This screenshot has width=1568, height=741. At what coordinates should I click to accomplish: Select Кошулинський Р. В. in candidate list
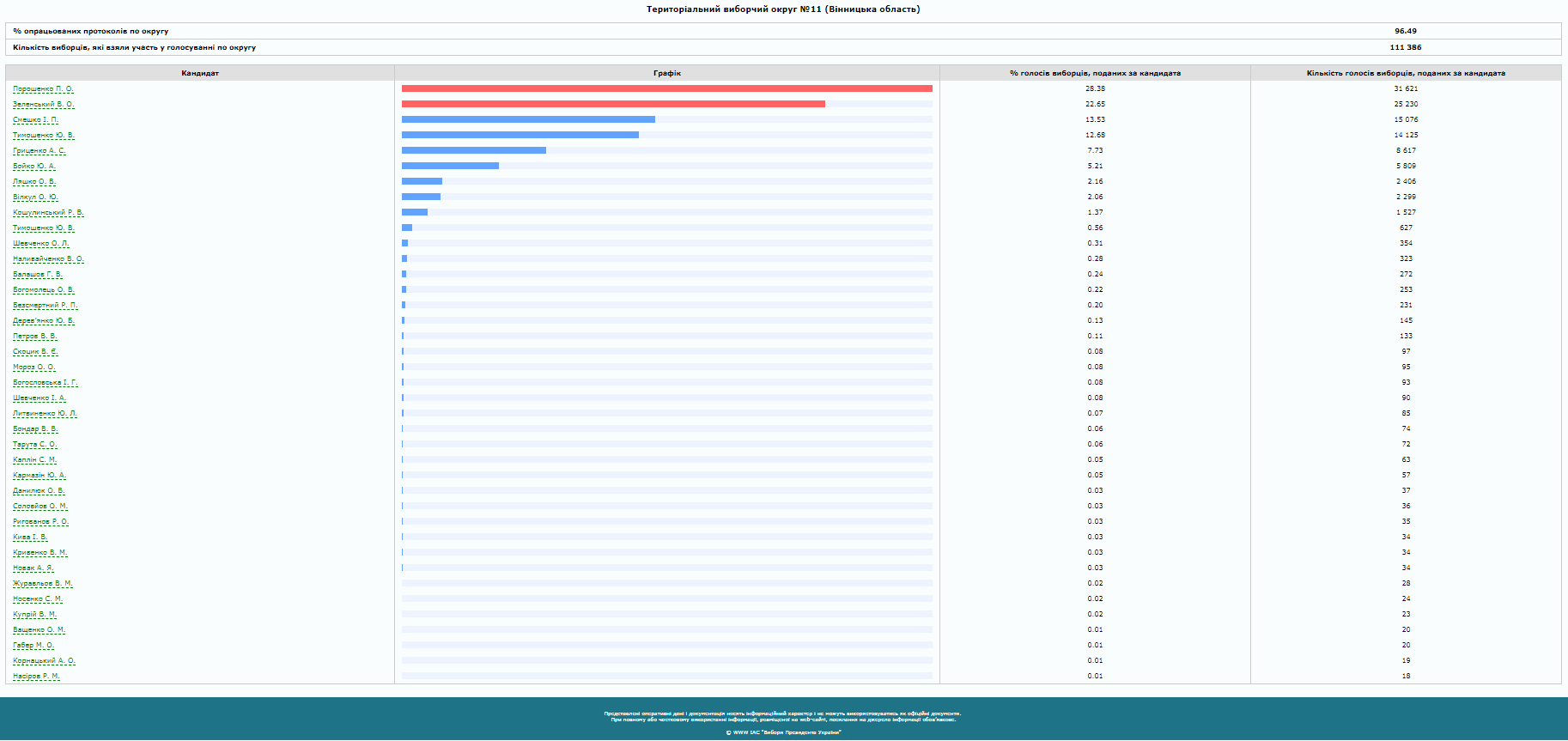[48, 213]
